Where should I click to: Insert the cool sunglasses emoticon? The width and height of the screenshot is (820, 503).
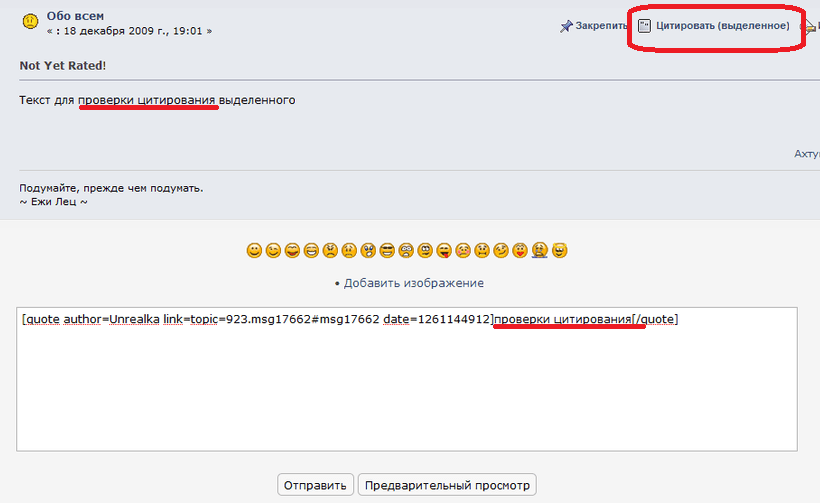coord(387,250)
